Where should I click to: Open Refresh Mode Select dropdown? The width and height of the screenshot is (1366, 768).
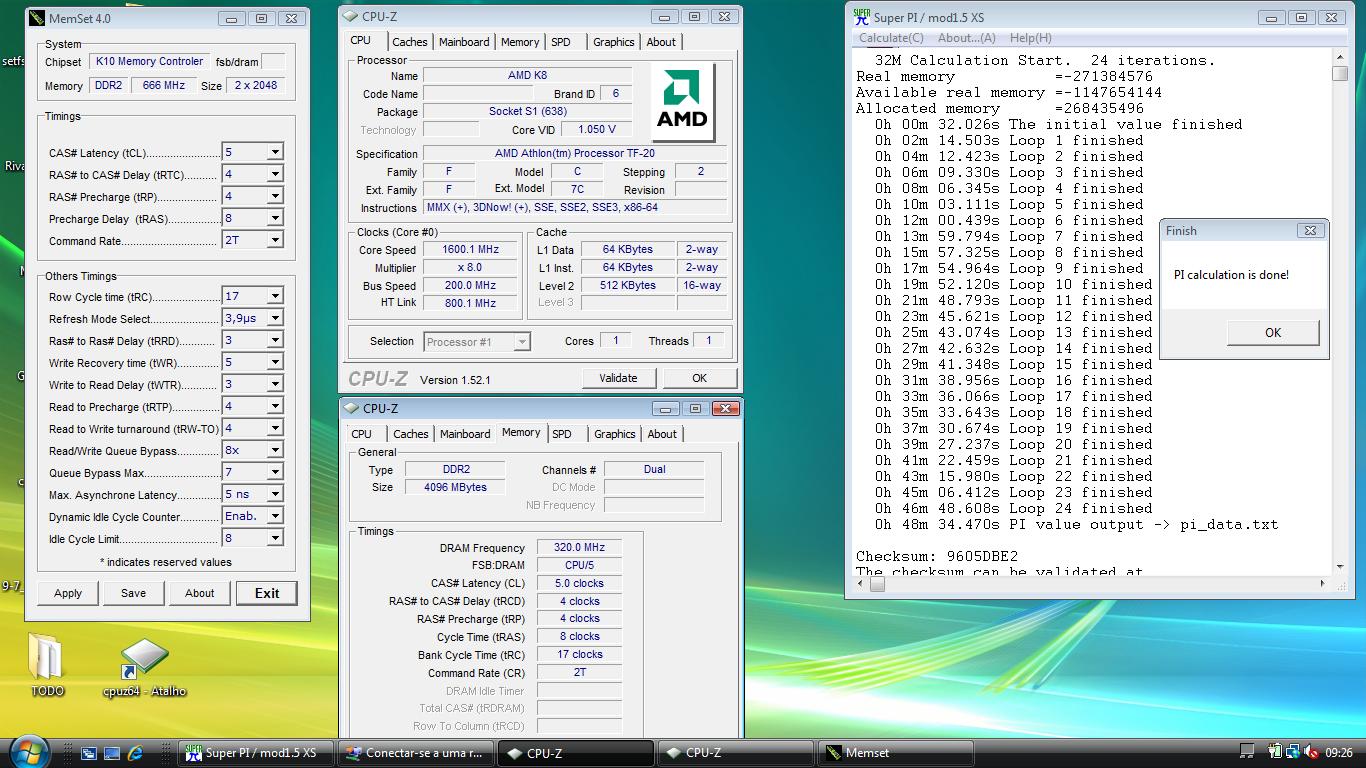(x=252, y=318)
